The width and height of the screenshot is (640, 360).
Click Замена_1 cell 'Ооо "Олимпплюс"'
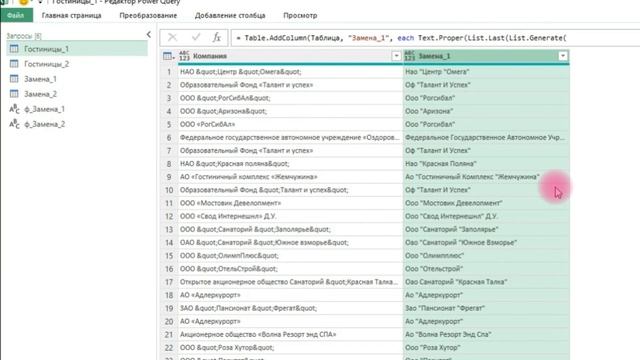[486, 256]
